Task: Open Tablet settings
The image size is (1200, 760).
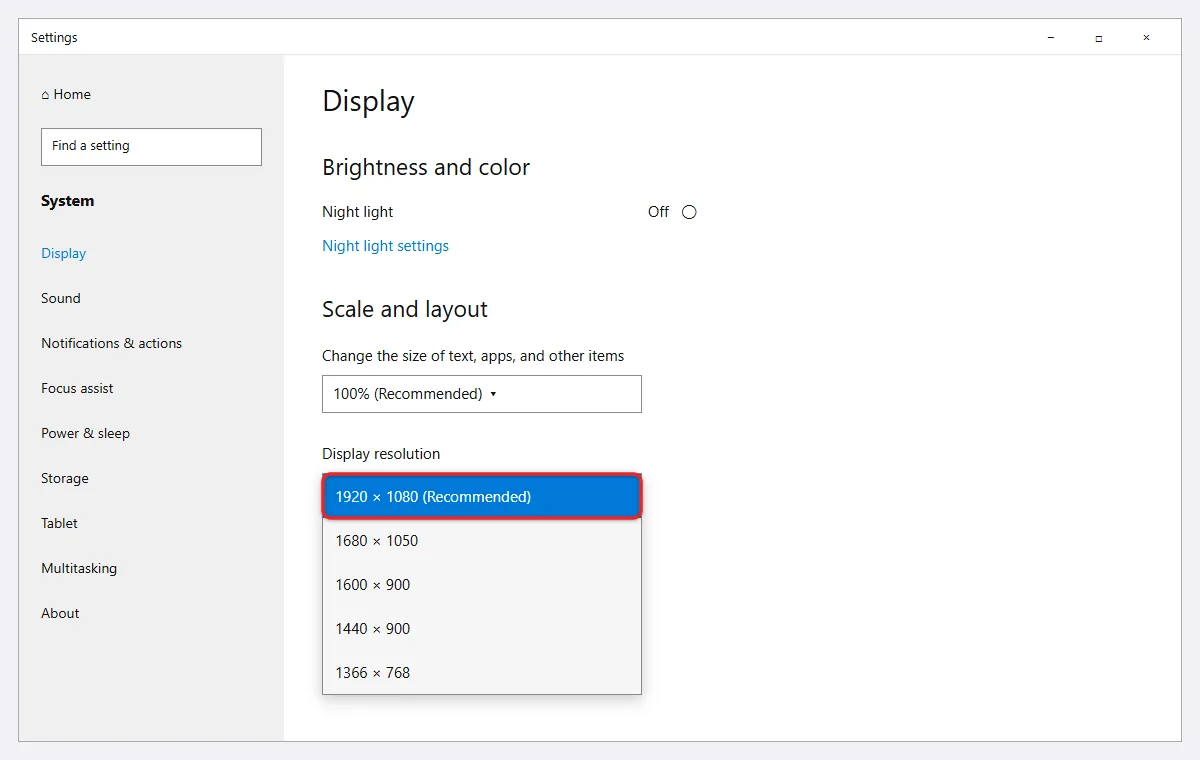Action: pos(59,523)
